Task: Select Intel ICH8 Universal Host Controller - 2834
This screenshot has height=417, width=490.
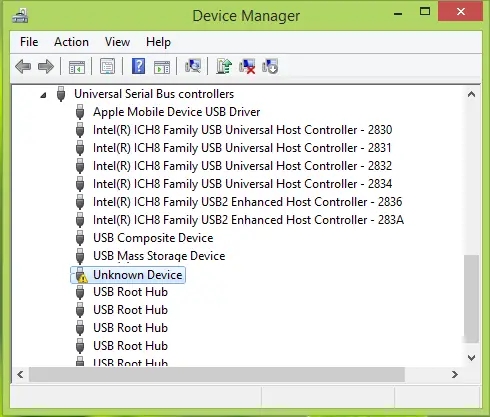Action: coord(243,184)
